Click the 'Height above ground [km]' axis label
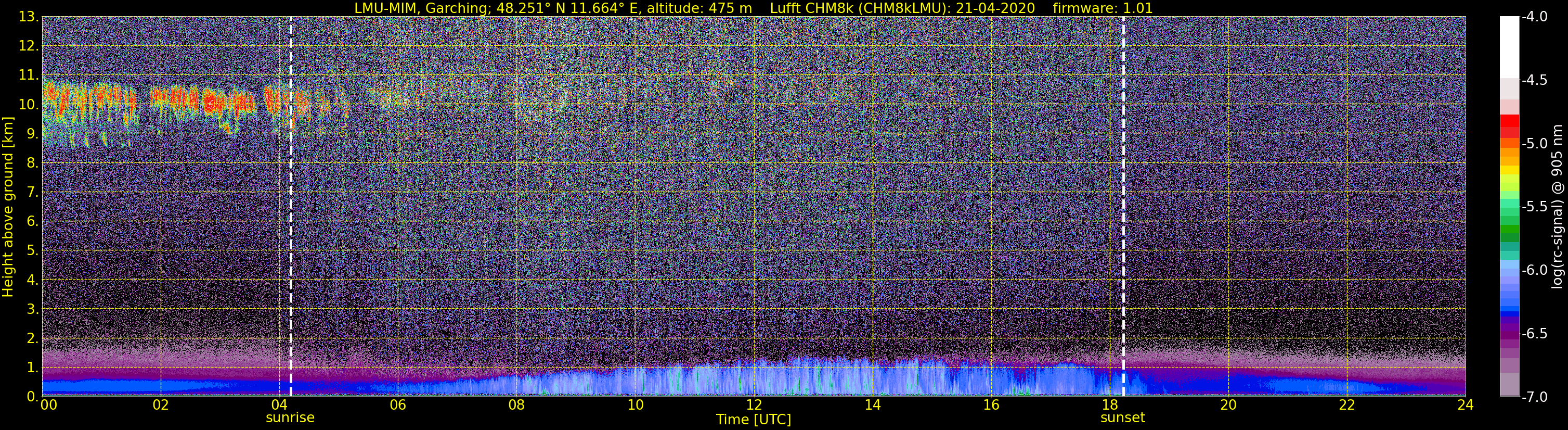The width and height of the screenshot is (1568, 430). (8, 207)
